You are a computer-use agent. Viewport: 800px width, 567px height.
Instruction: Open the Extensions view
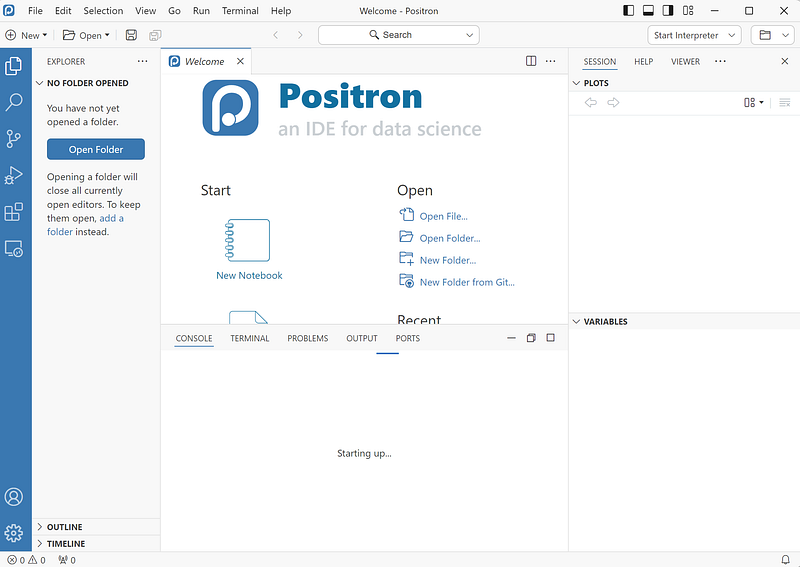coord(14,212)
